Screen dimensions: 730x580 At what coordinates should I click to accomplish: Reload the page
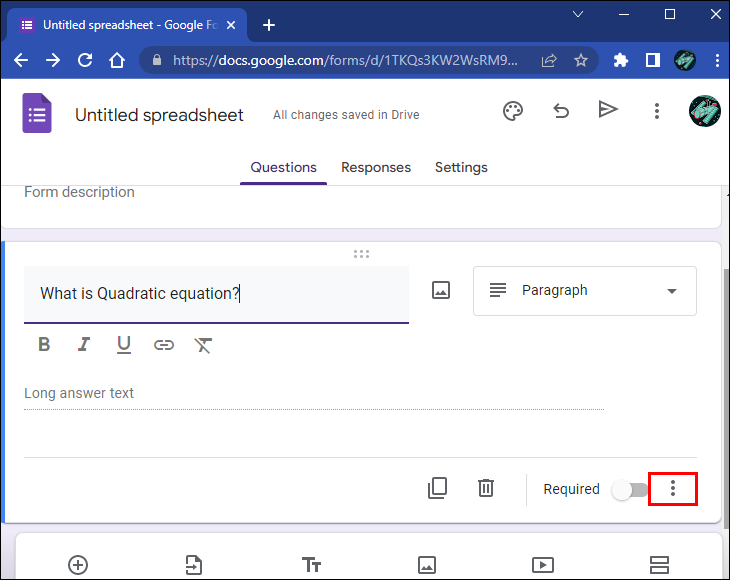pyautogui.click(x=85, y=60)
